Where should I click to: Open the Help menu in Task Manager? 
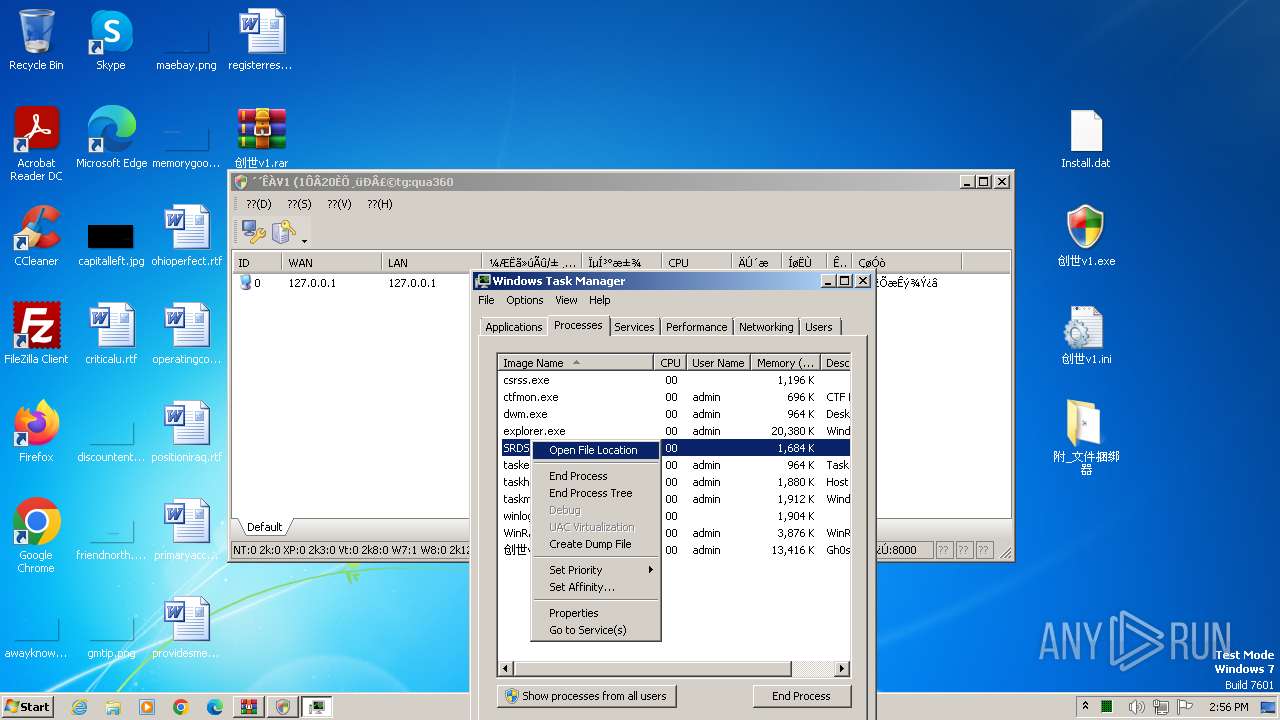(x=599, y=300)
